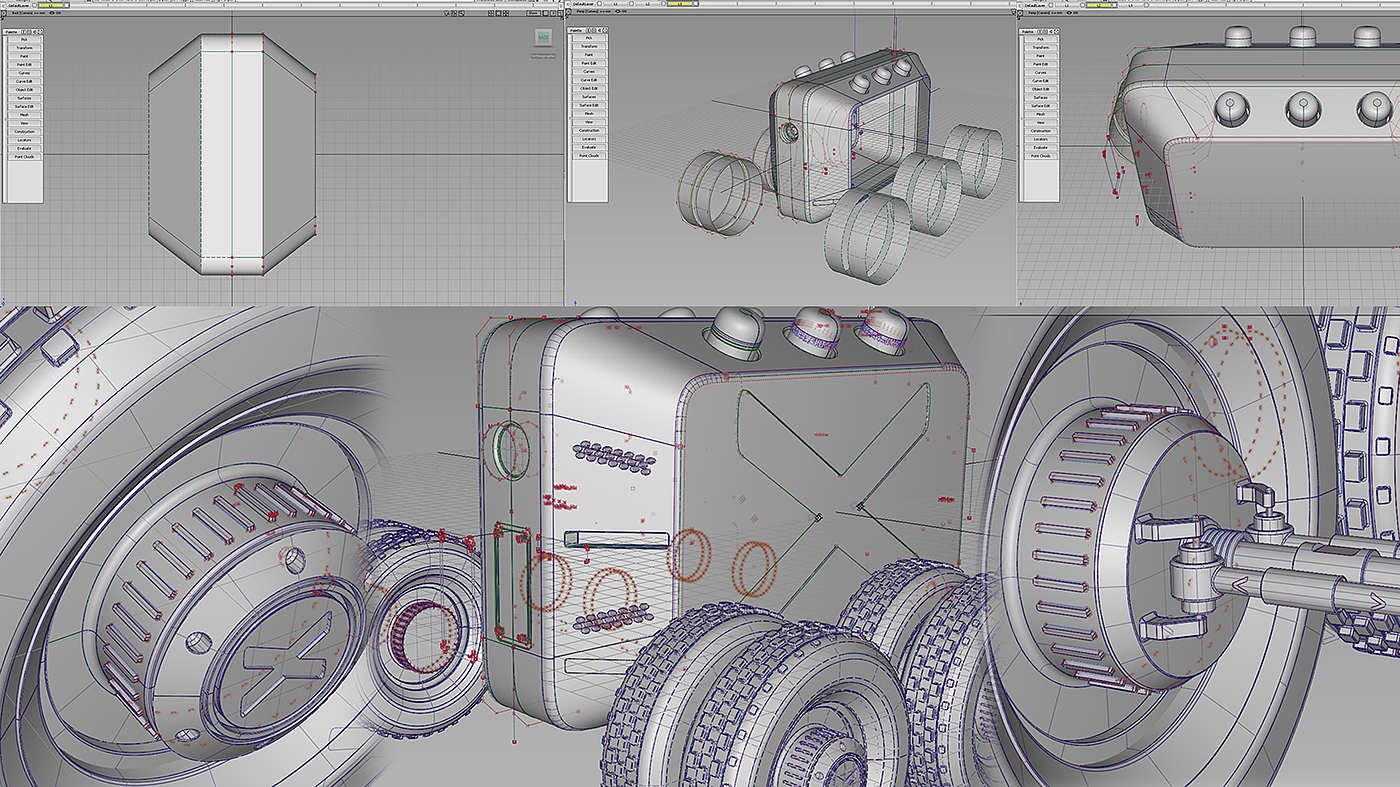
Task: Open Evaluate section in center viewport palette
Action: [x=589, y=147]
